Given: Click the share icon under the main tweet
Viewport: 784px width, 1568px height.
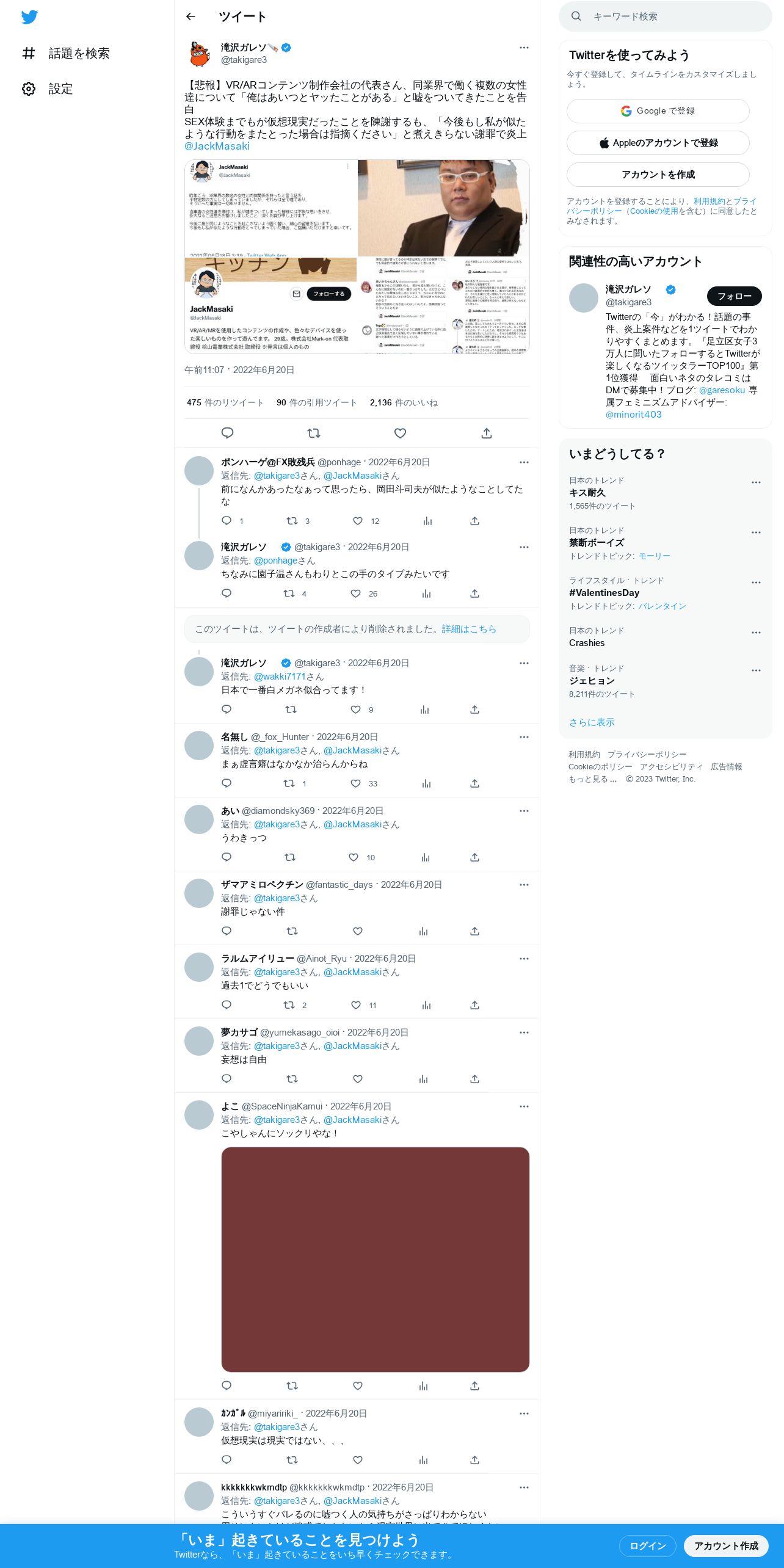Looking at the screenshot, I should tap(487, 433).
